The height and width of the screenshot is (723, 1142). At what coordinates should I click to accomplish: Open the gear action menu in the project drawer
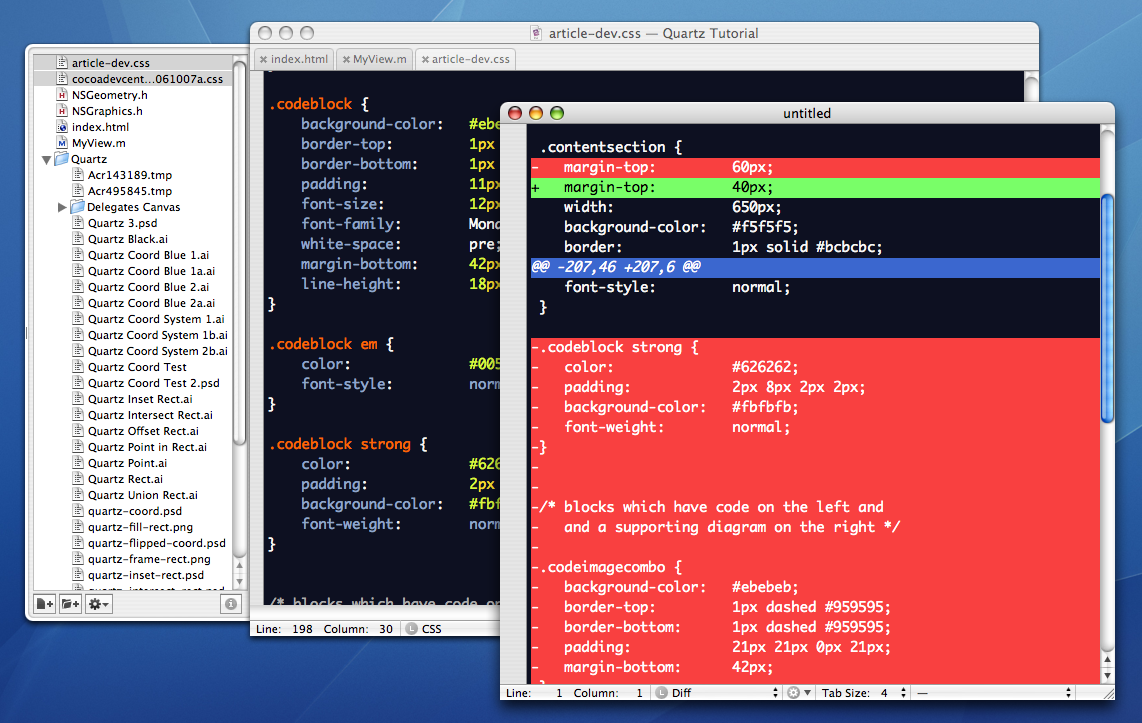point(98,604)
